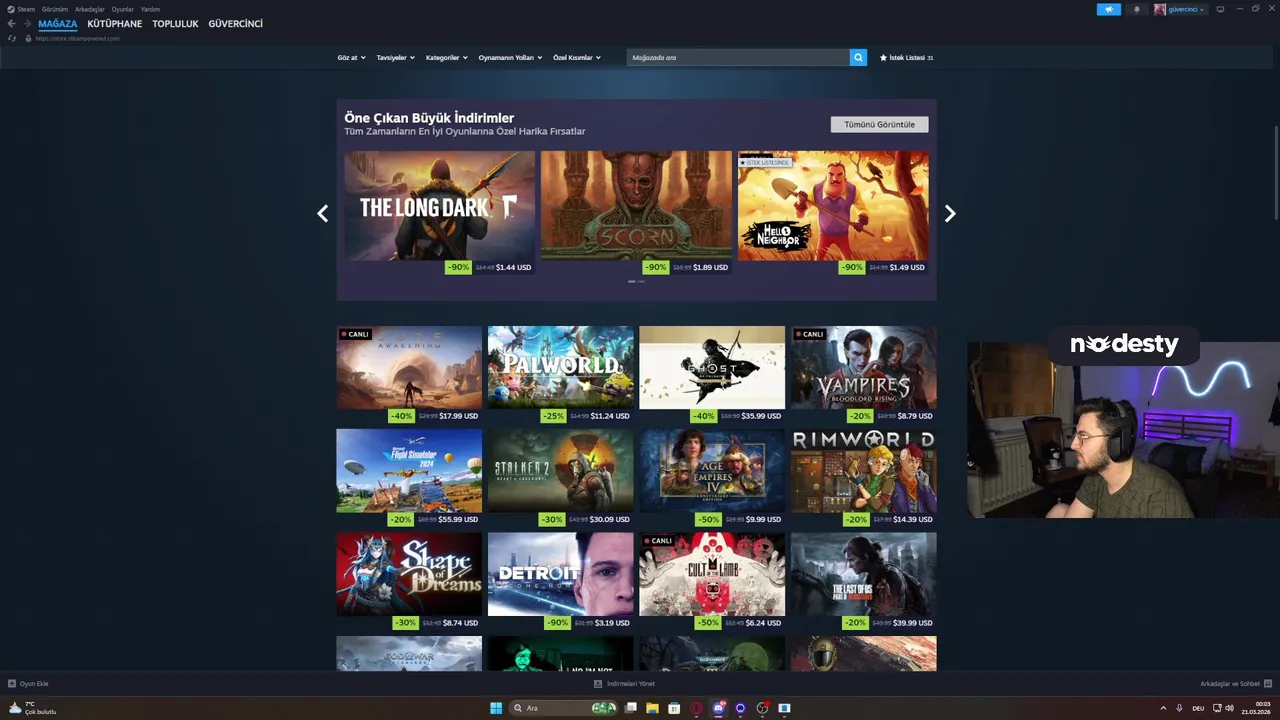Viewport: 1280px width, 720px height.
Task: Open the Oyunlar menu
Action: [122, 9]
